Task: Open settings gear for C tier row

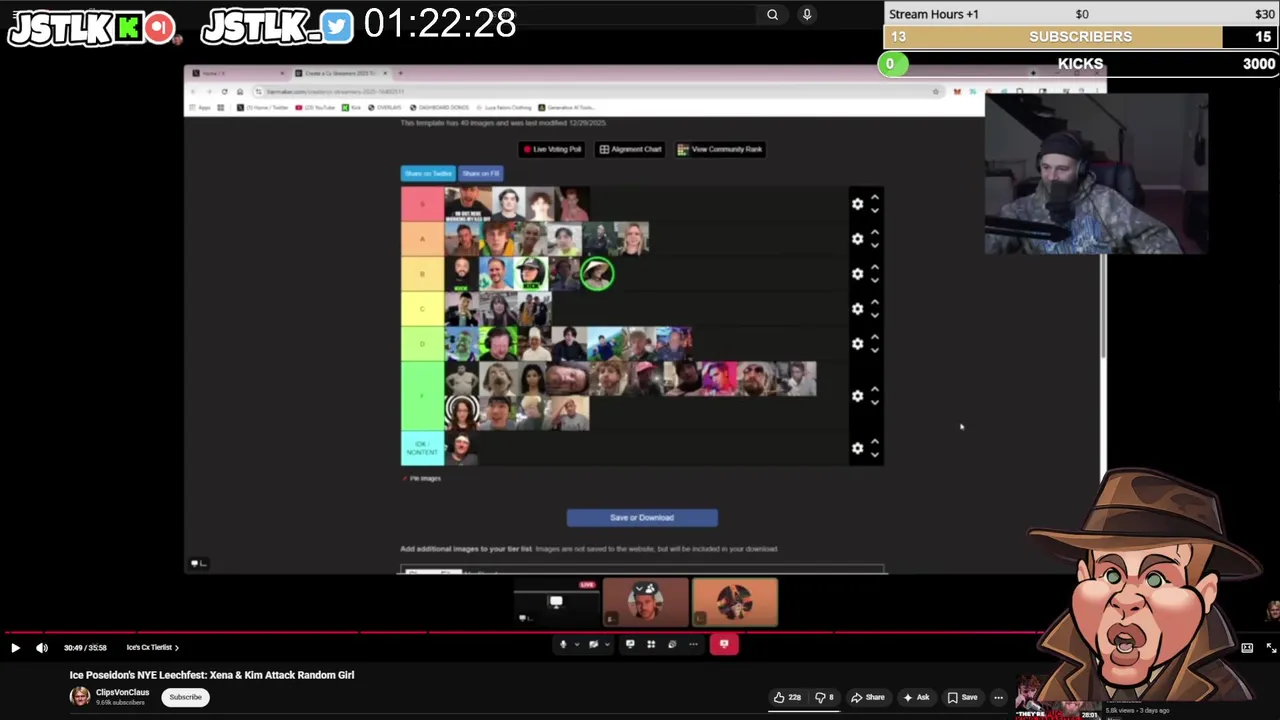Action: click(x=857, y=309)
